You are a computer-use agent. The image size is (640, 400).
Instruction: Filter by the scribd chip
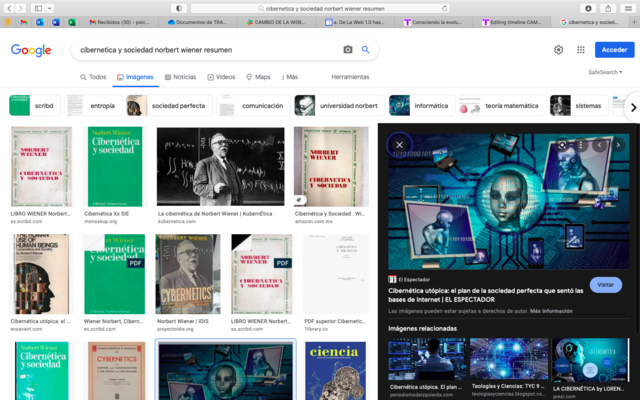(x=35, y=106)
